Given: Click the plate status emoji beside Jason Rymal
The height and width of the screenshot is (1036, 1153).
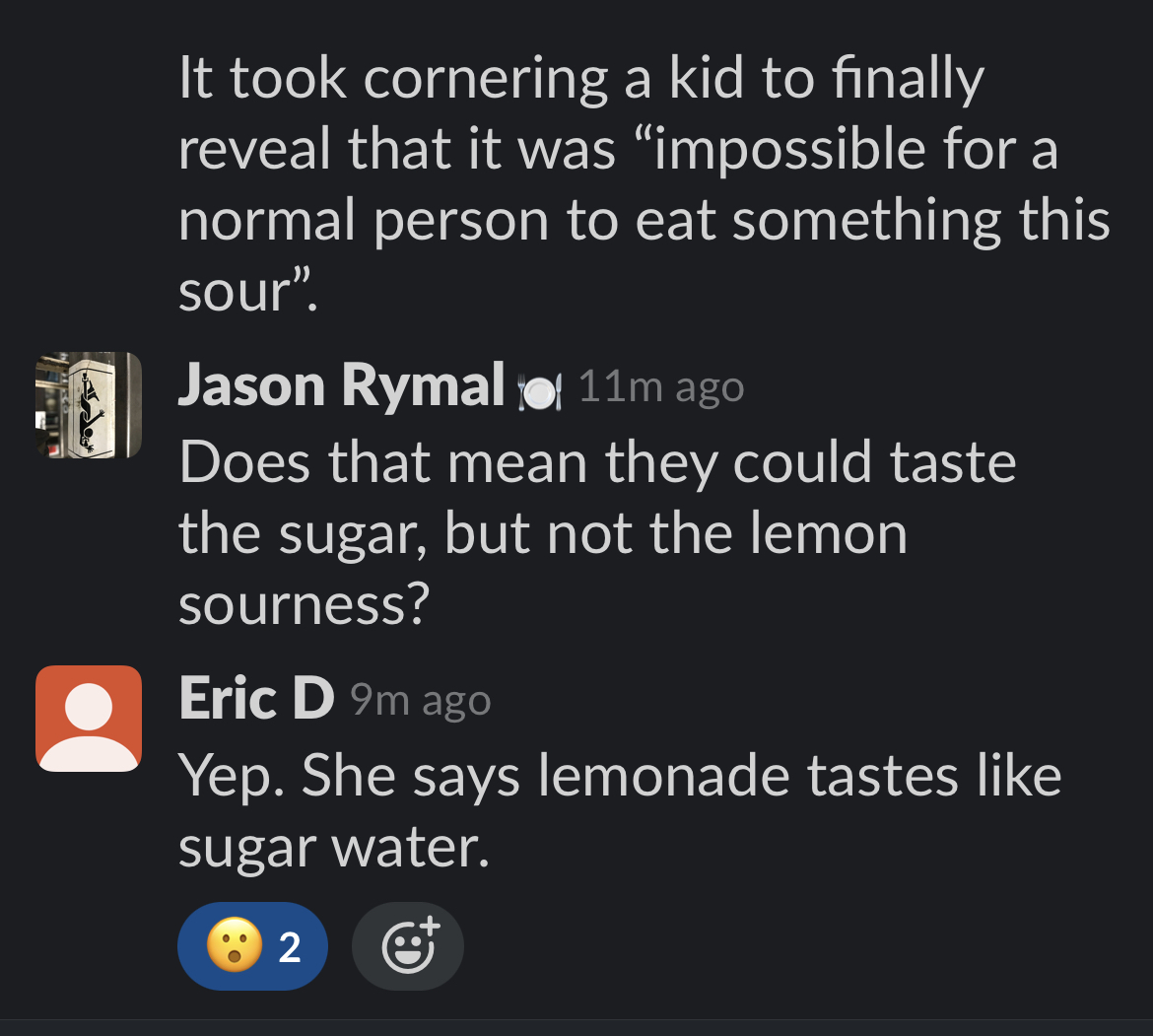Looking at the screenshot, I should (x=540, y=391).
